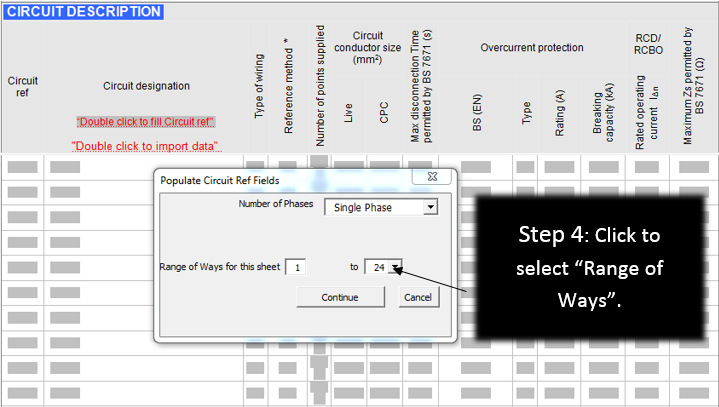Click the Overcurrent protection header cell
The image size is (719, 407).
click(x=531, y=48)
